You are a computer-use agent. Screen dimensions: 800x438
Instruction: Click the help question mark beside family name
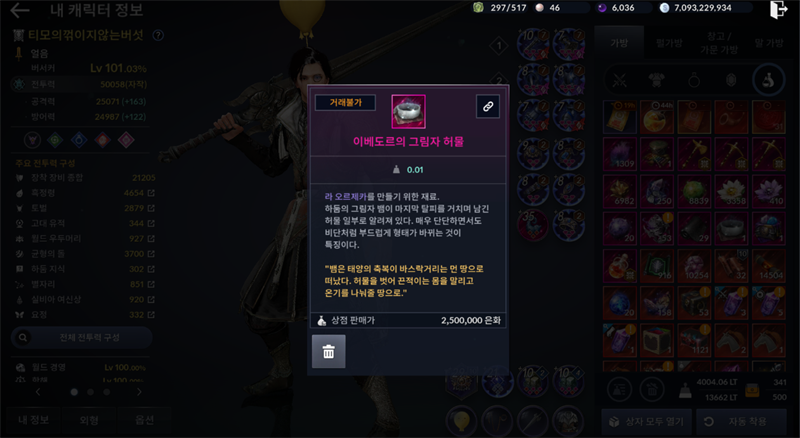click(158, 35)
